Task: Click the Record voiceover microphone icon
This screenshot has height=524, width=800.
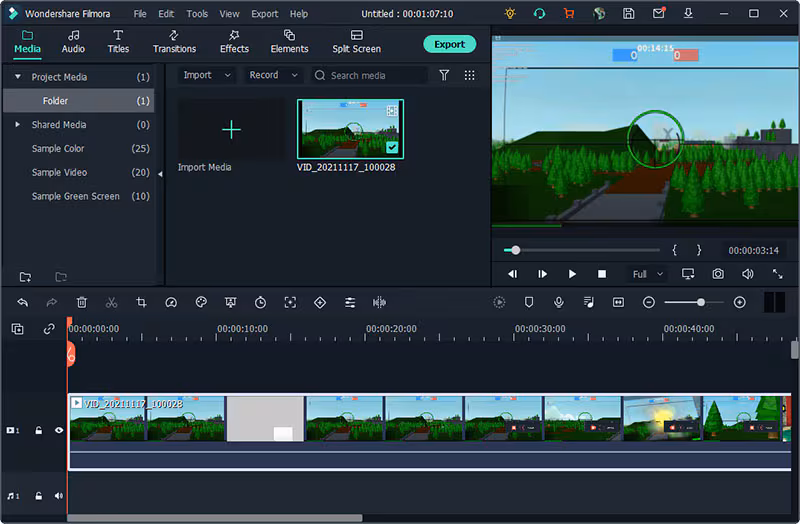Action: click(x=558, y=302)
